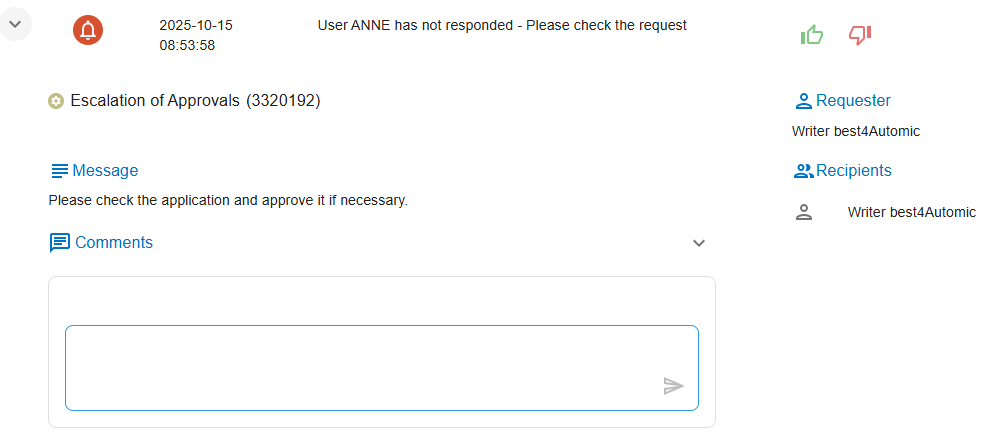Click the "User ANNE has not responded" text

(502, 25)
